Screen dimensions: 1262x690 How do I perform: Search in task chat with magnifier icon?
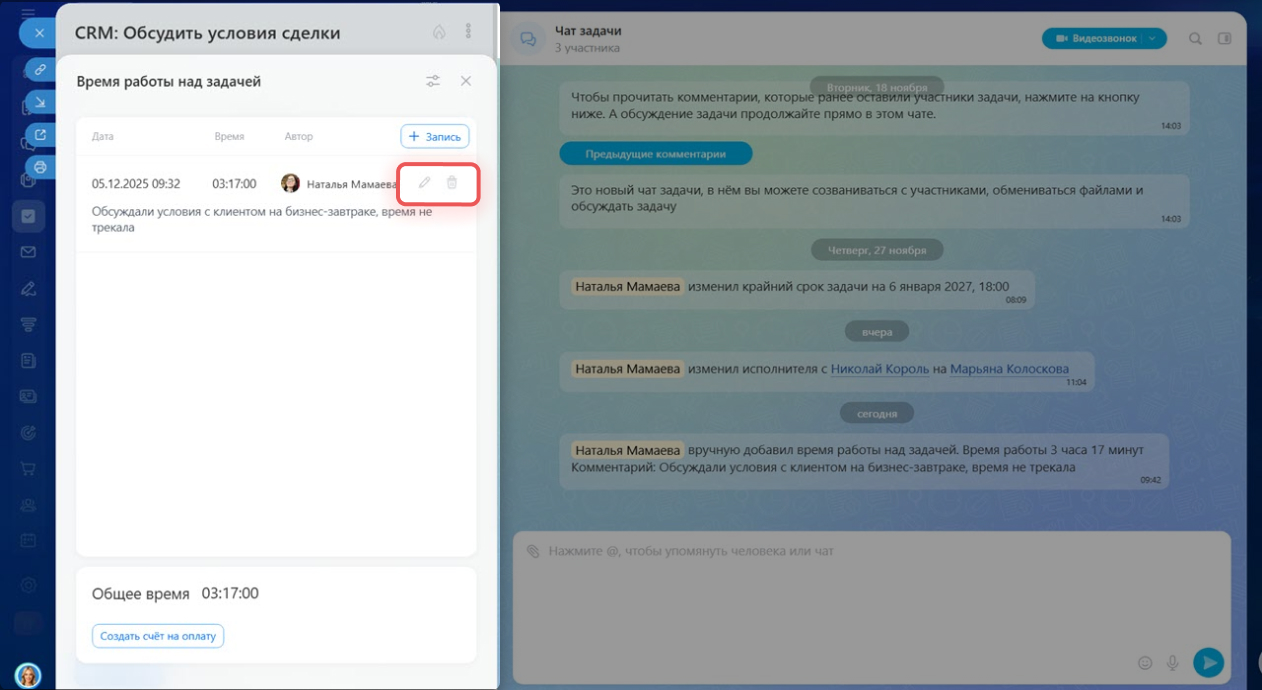[x=1195, y=39]
